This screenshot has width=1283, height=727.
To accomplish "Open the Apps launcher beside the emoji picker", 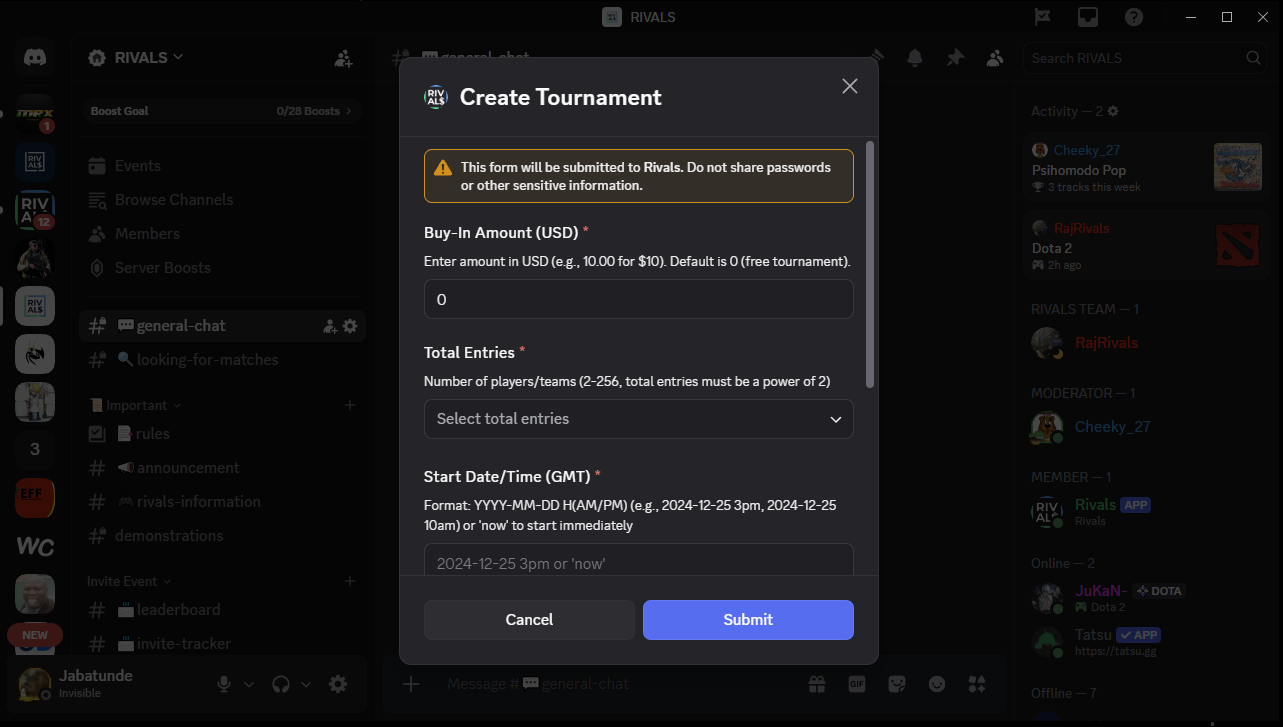I will click(977, 683).
